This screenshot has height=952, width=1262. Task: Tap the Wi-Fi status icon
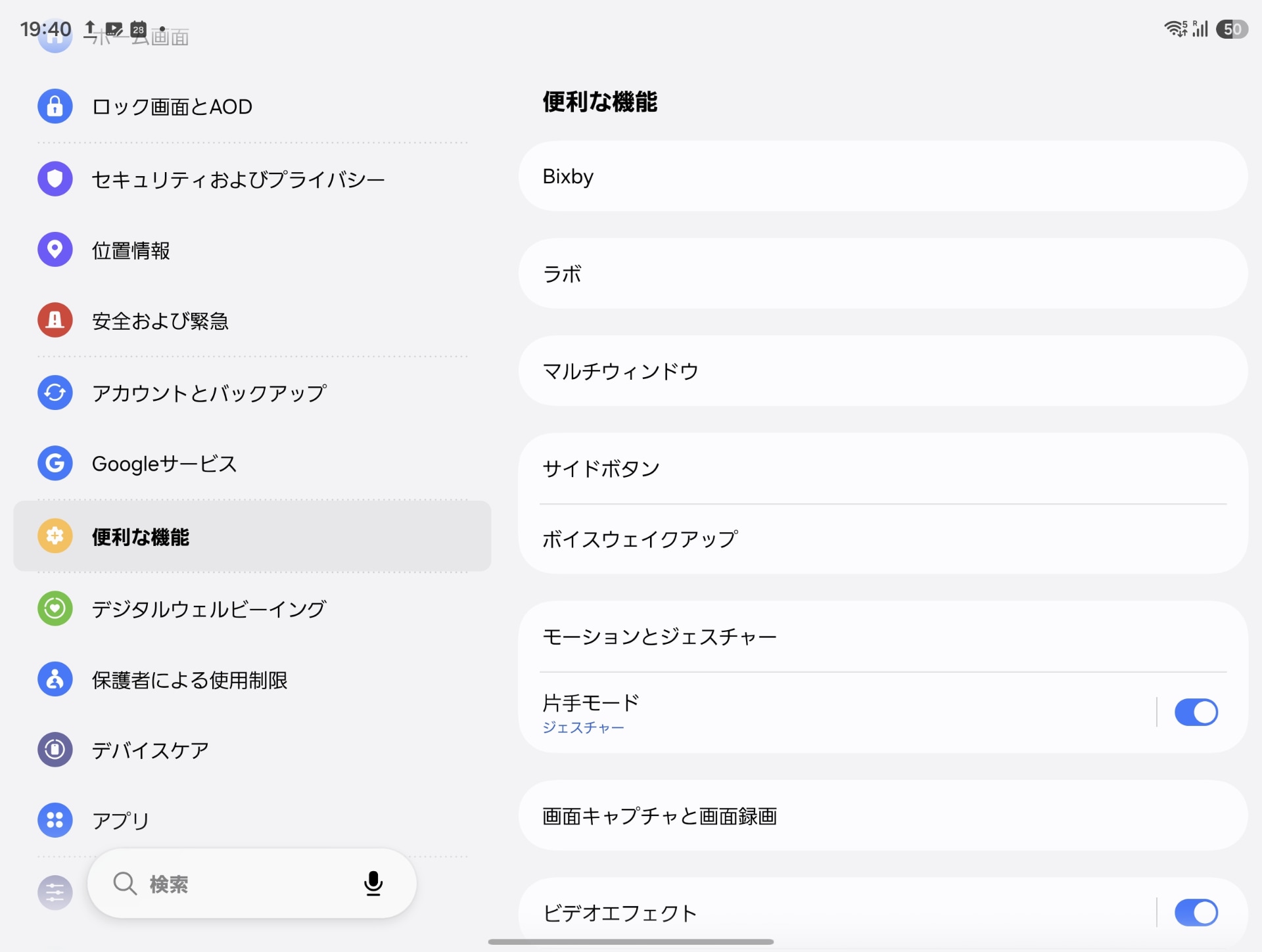pos(1176,29)
